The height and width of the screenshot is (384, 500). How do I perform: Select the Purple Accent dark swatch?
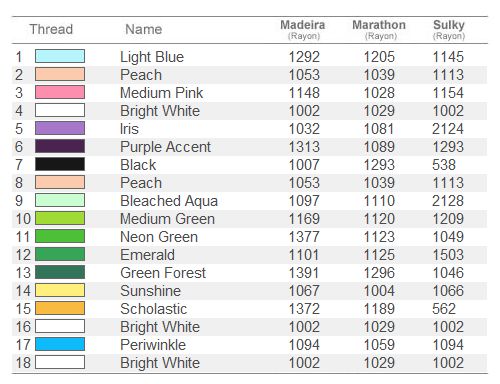60,146
